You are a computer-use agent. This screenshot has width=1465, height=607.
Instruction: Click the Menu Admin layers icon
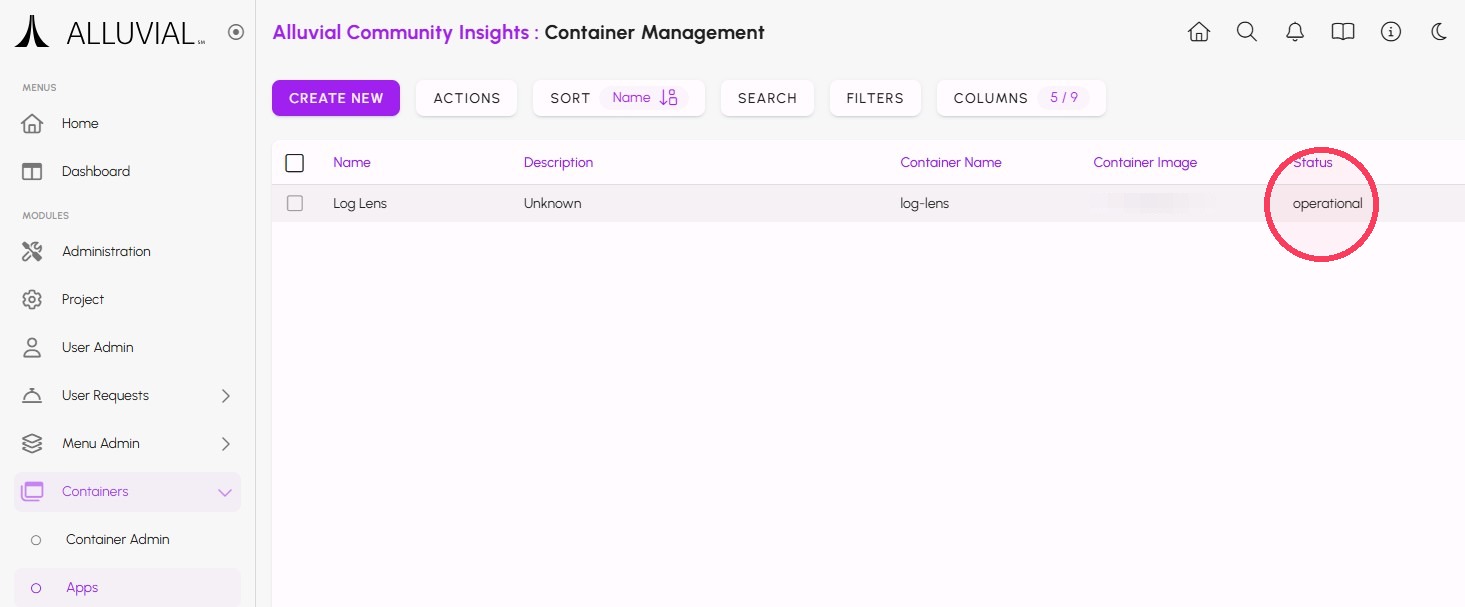pyautogui.click(x=32, y=443)
